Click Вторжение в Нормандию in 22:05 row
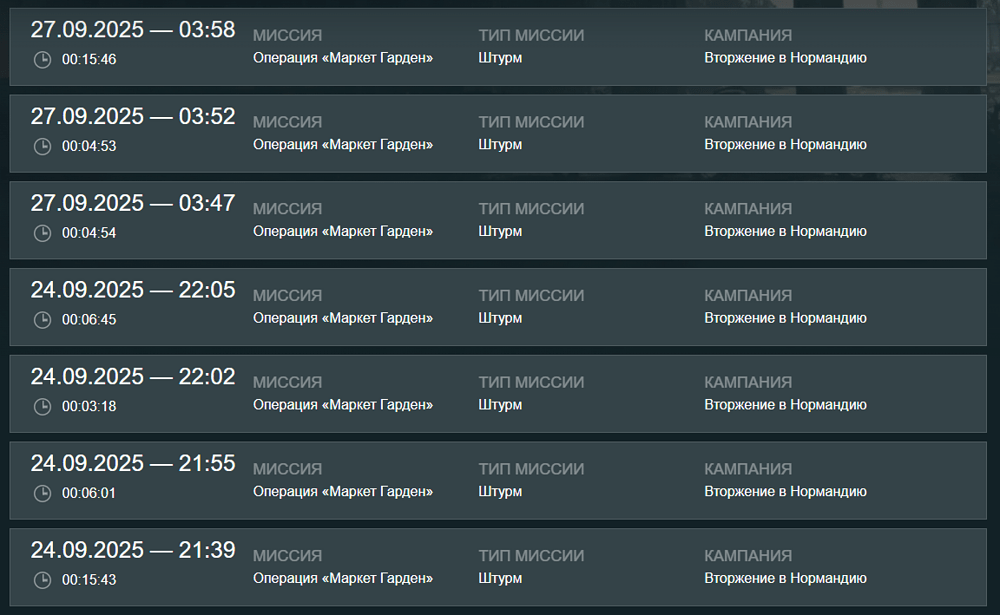Image resolution: width=1000 pixels, height=615 pixels. (785, 318)
